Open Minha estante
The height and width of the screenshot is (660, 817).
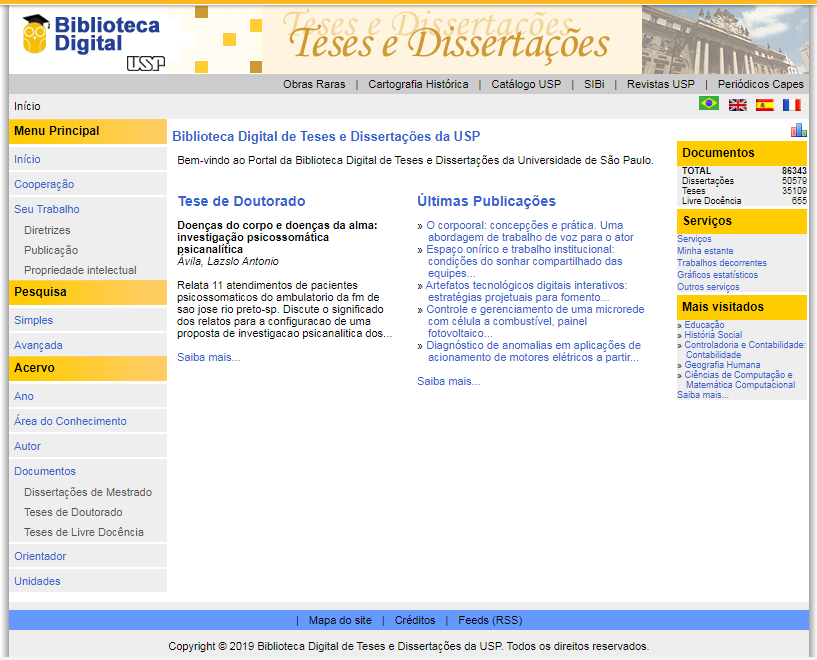click(705, 251)
